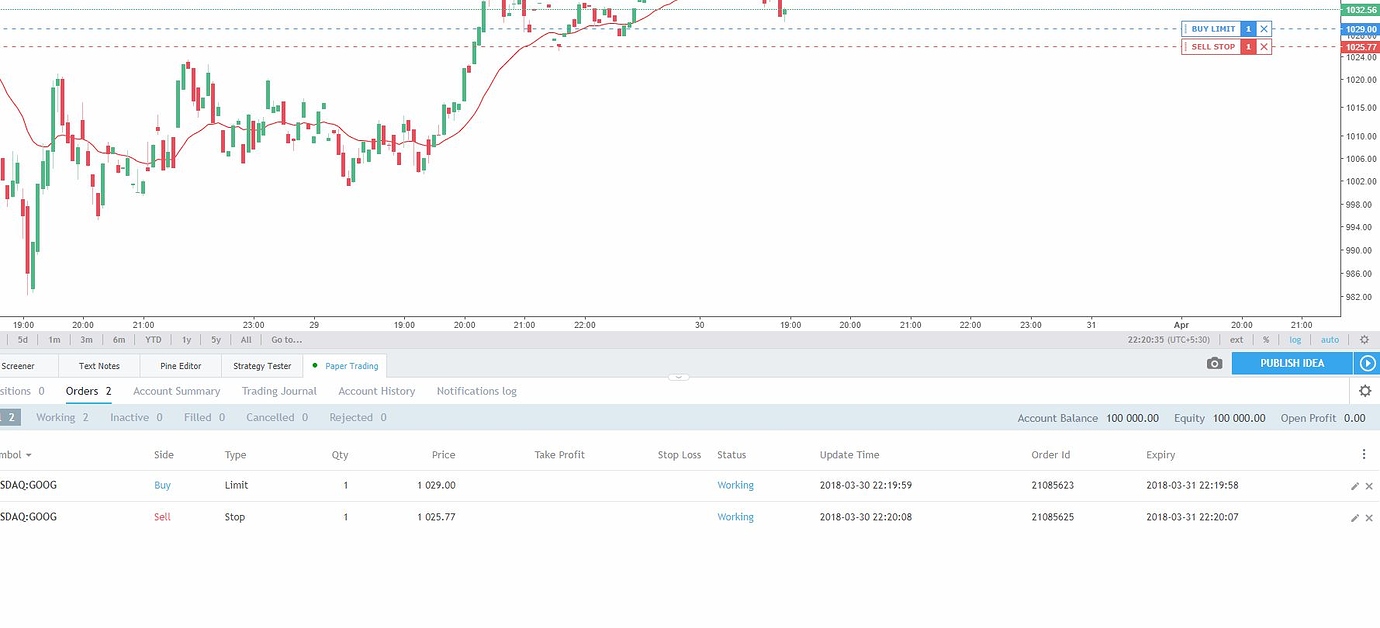Screen dimensions: 1380x628
Task: Select the YTD time range
Action: (152, 339)
